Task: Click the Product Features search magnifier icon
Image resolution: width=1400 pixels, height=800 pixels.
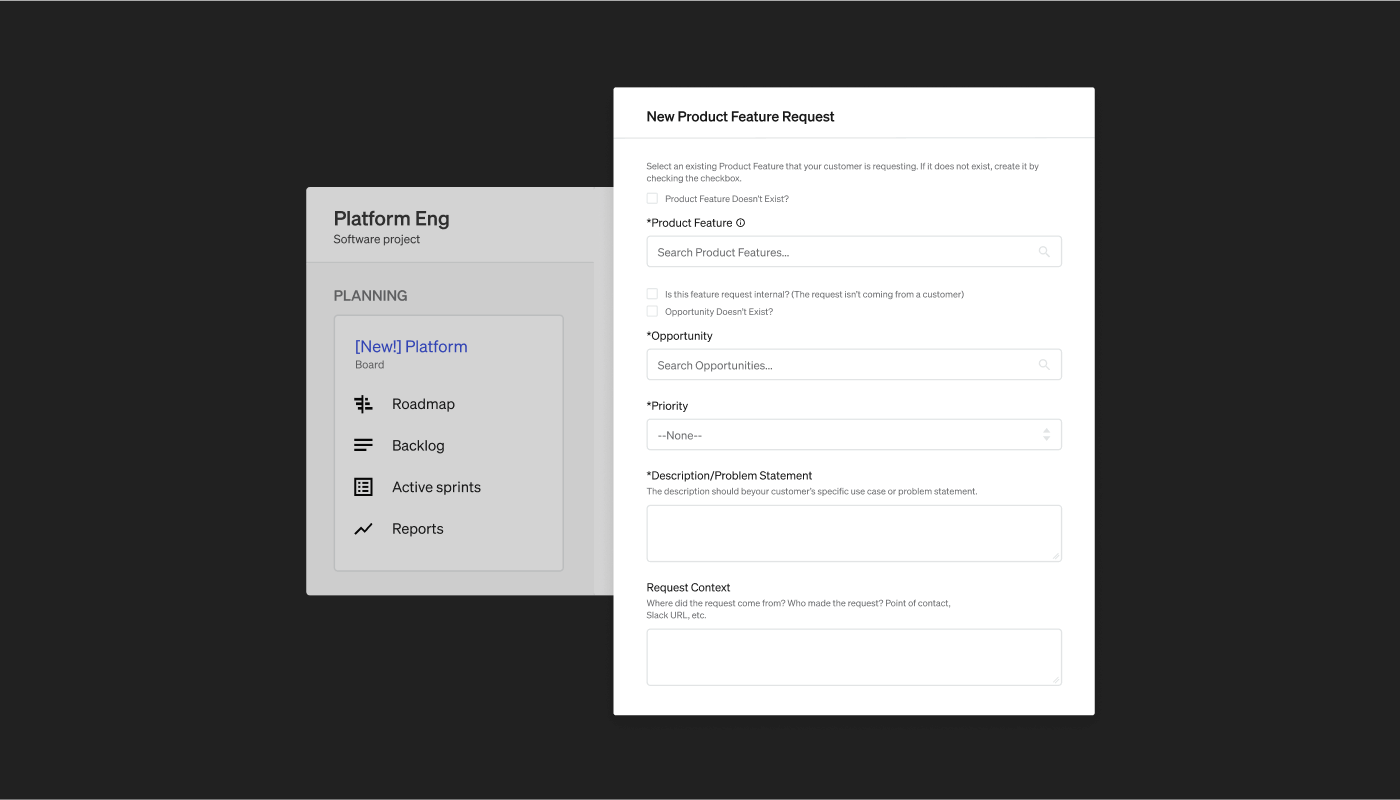Action: point(1044,252)
